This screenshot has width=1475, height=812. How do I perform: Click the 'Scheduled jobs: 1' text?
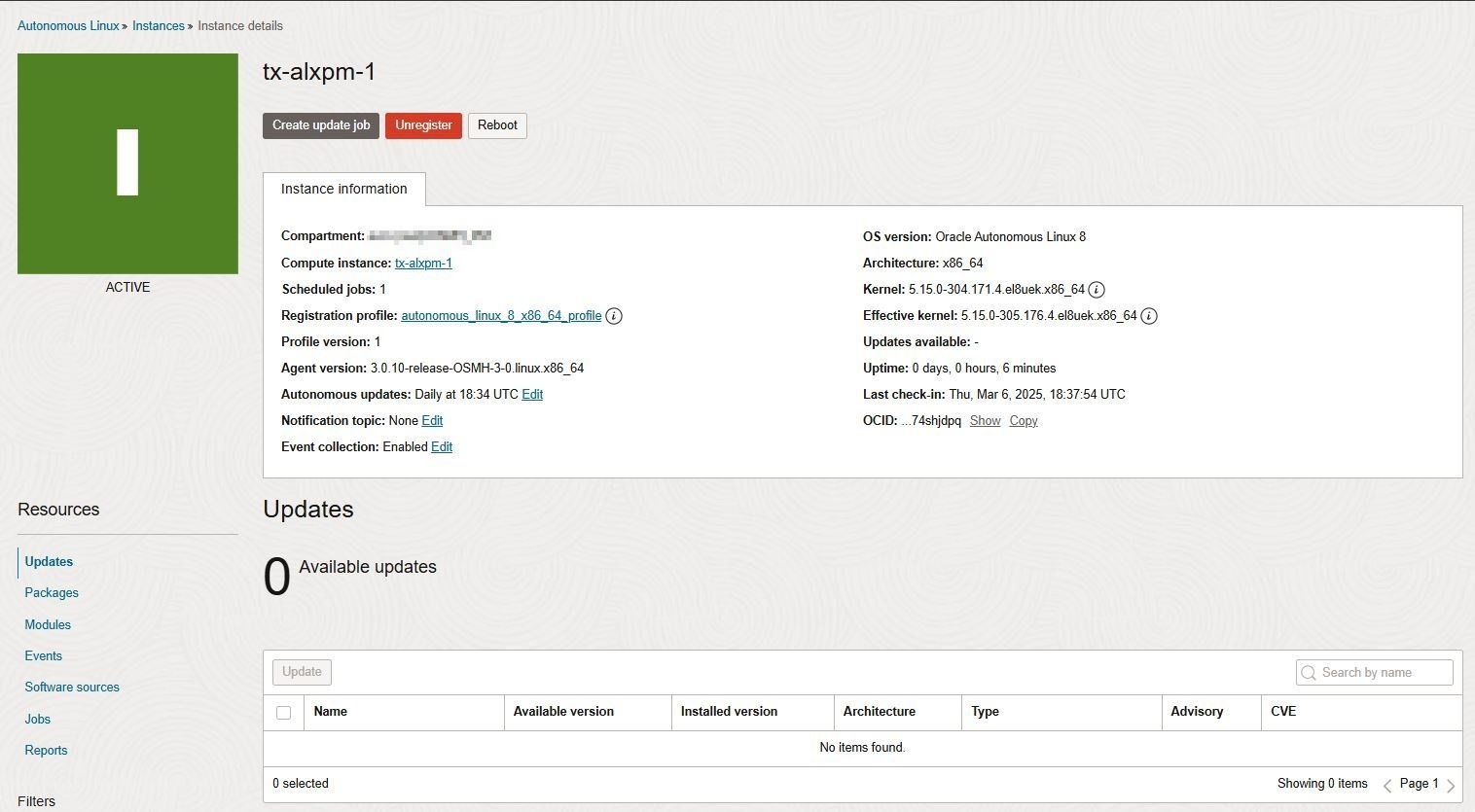point(334,290)
